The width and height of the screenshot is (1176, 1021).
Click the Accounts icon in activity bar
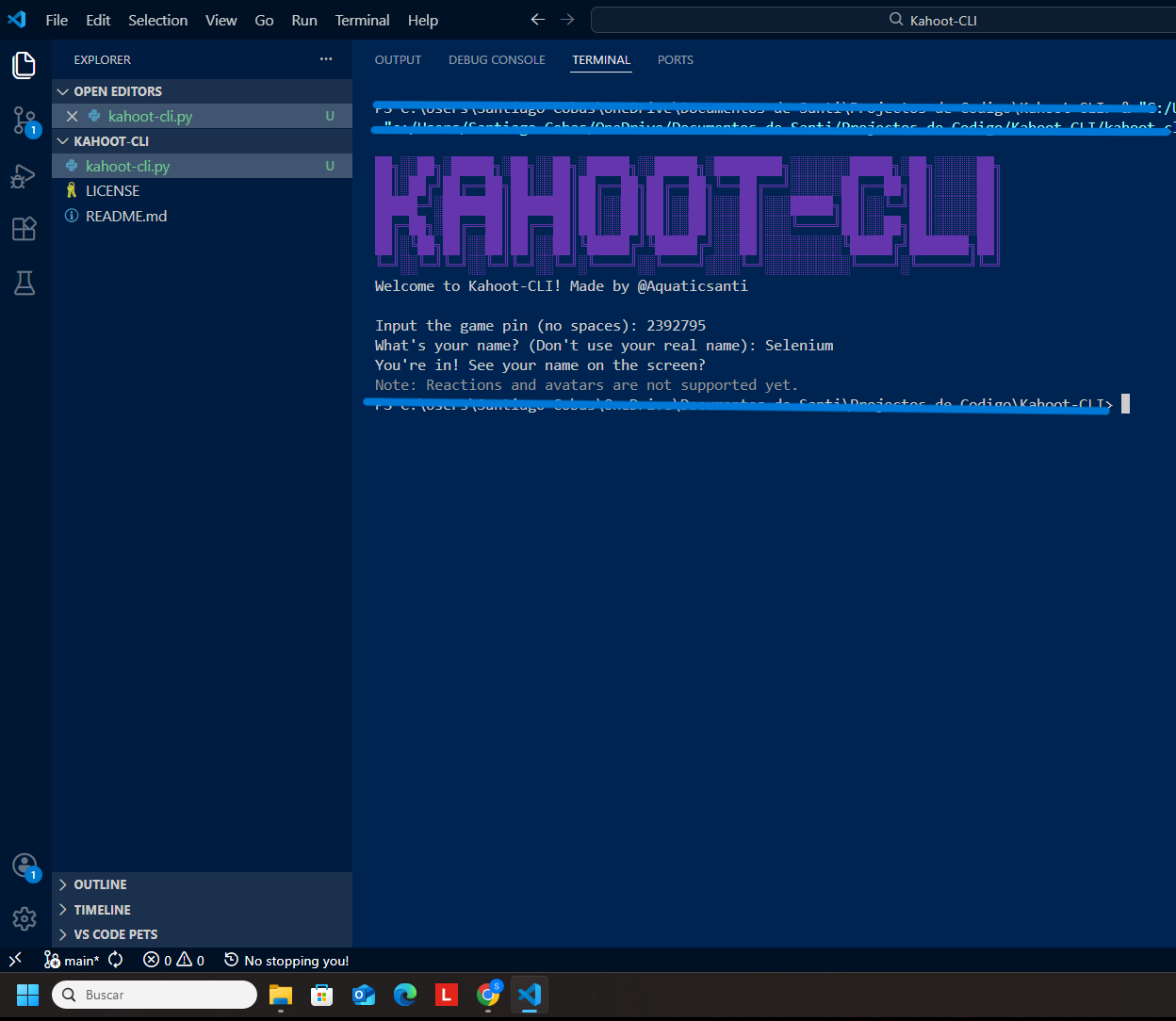click(24, 867)
